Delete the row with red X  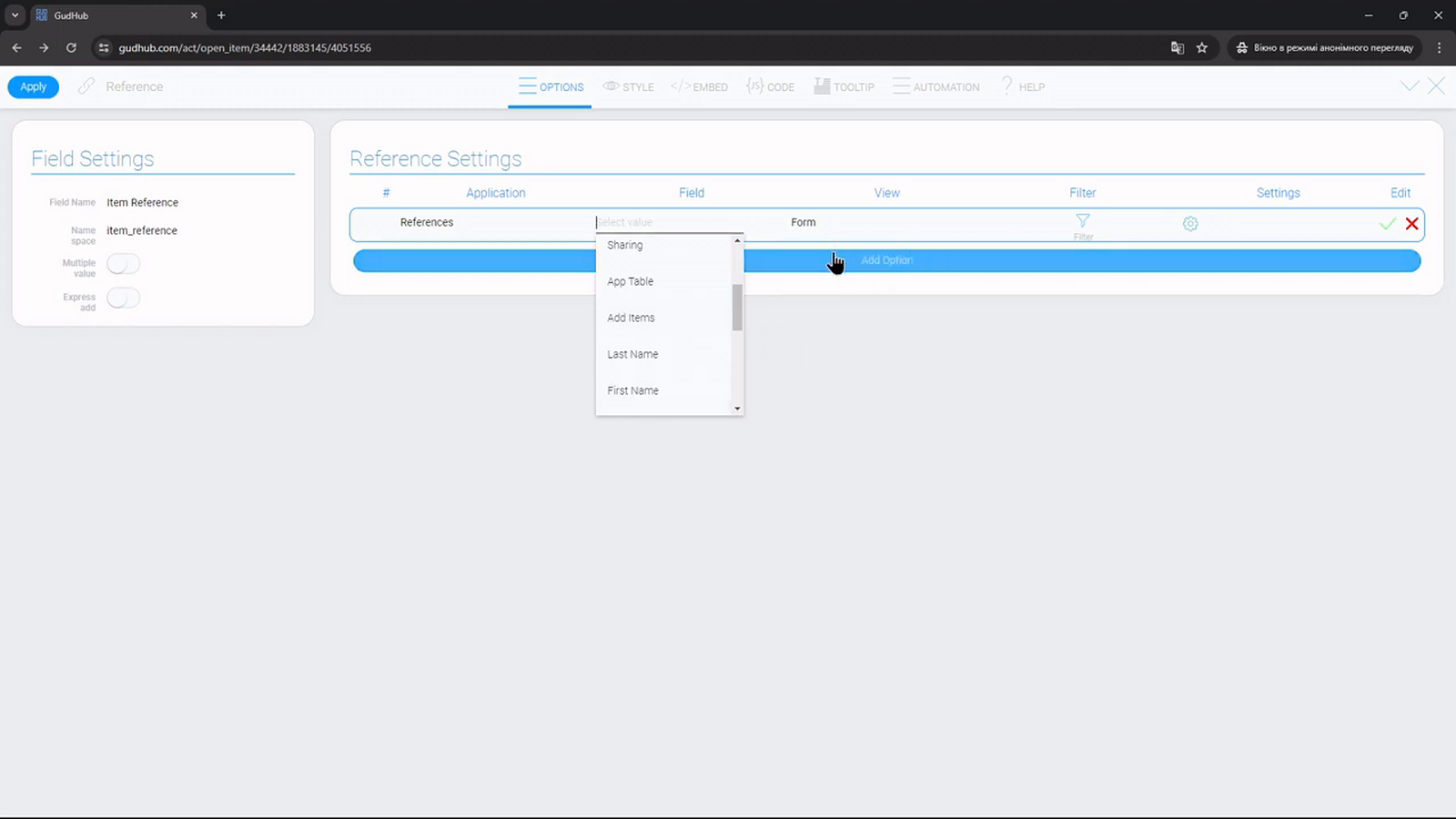1411,224
